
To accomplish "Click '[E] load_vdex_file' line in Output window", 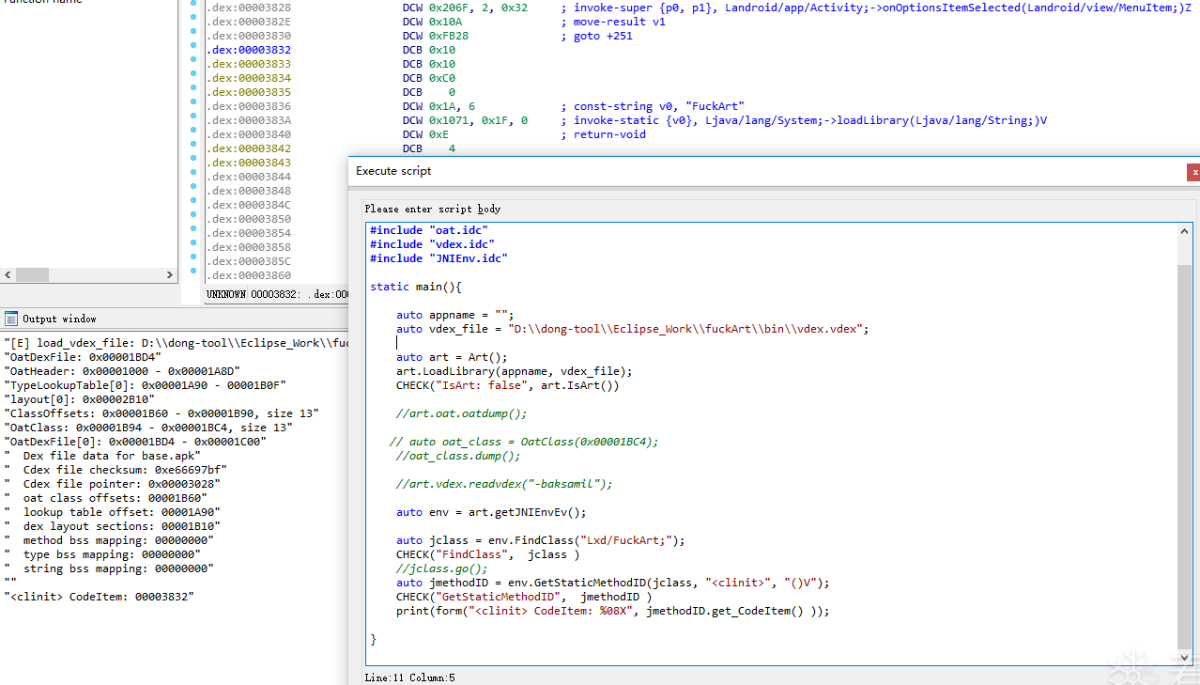I will coord(176,342).
